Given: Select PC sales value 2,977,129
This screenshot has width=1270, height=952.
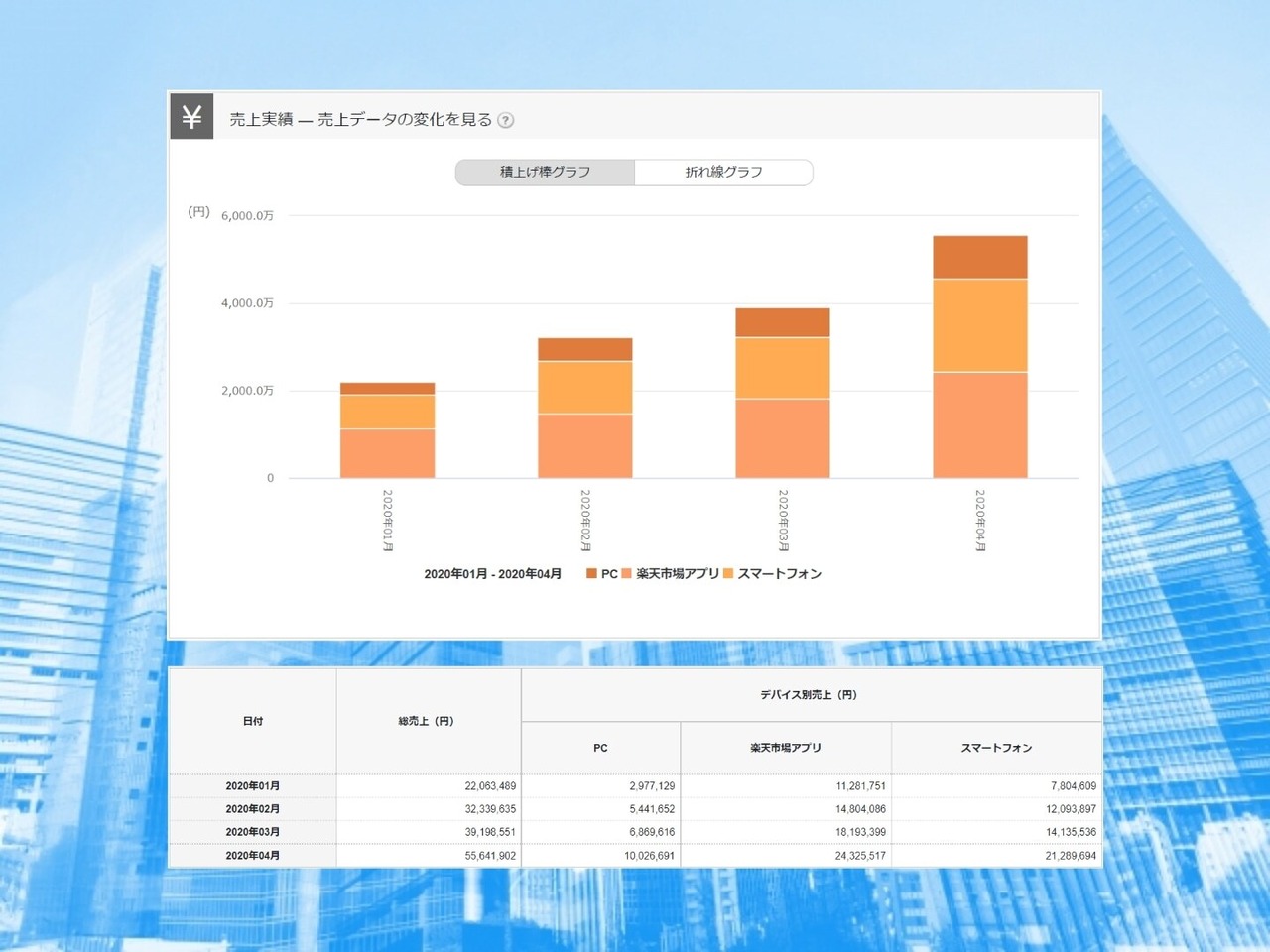Looking at the screenshot, I should point(652,786).
